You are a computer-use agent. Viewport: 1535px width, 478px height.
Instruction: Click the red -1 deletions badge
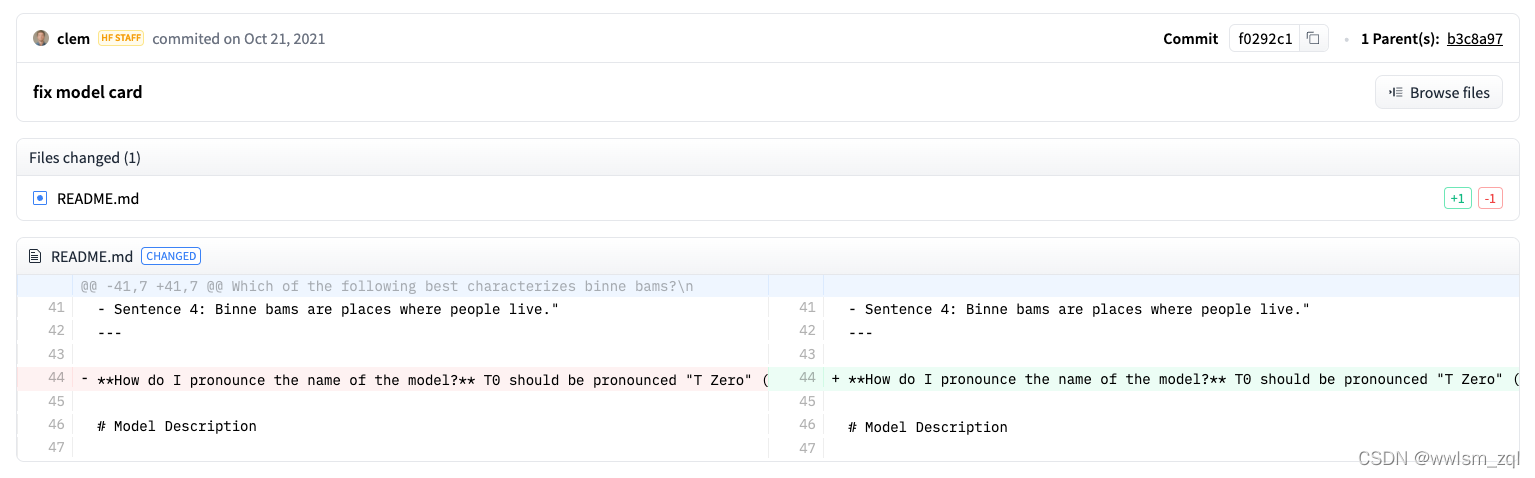point(1490,198)
